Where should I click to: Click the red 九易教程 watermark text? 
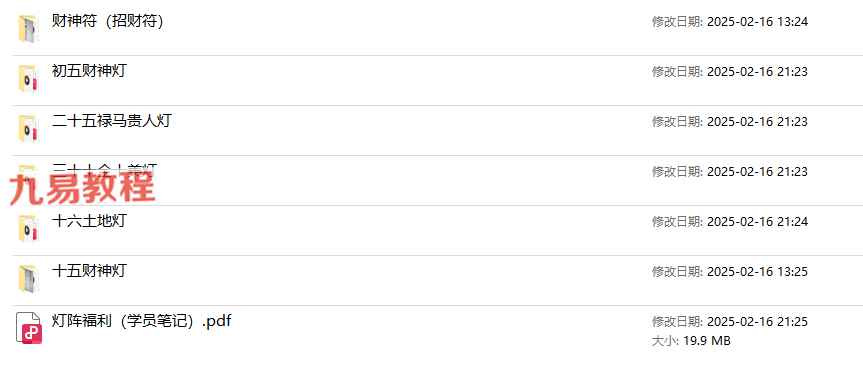pos(83,187)
